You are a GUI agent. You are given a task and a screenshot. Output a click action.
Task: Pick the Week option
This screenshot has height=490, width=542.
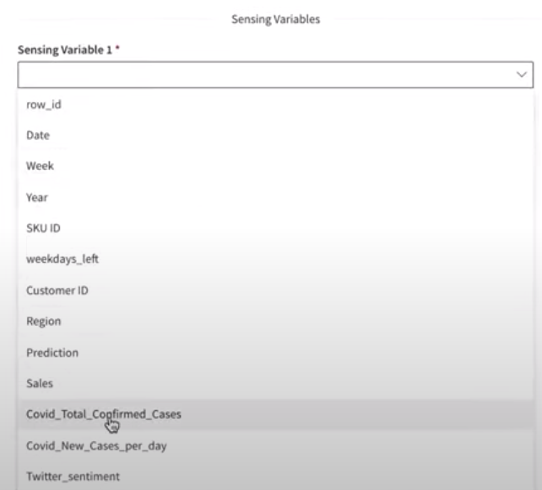coord(275,166)
